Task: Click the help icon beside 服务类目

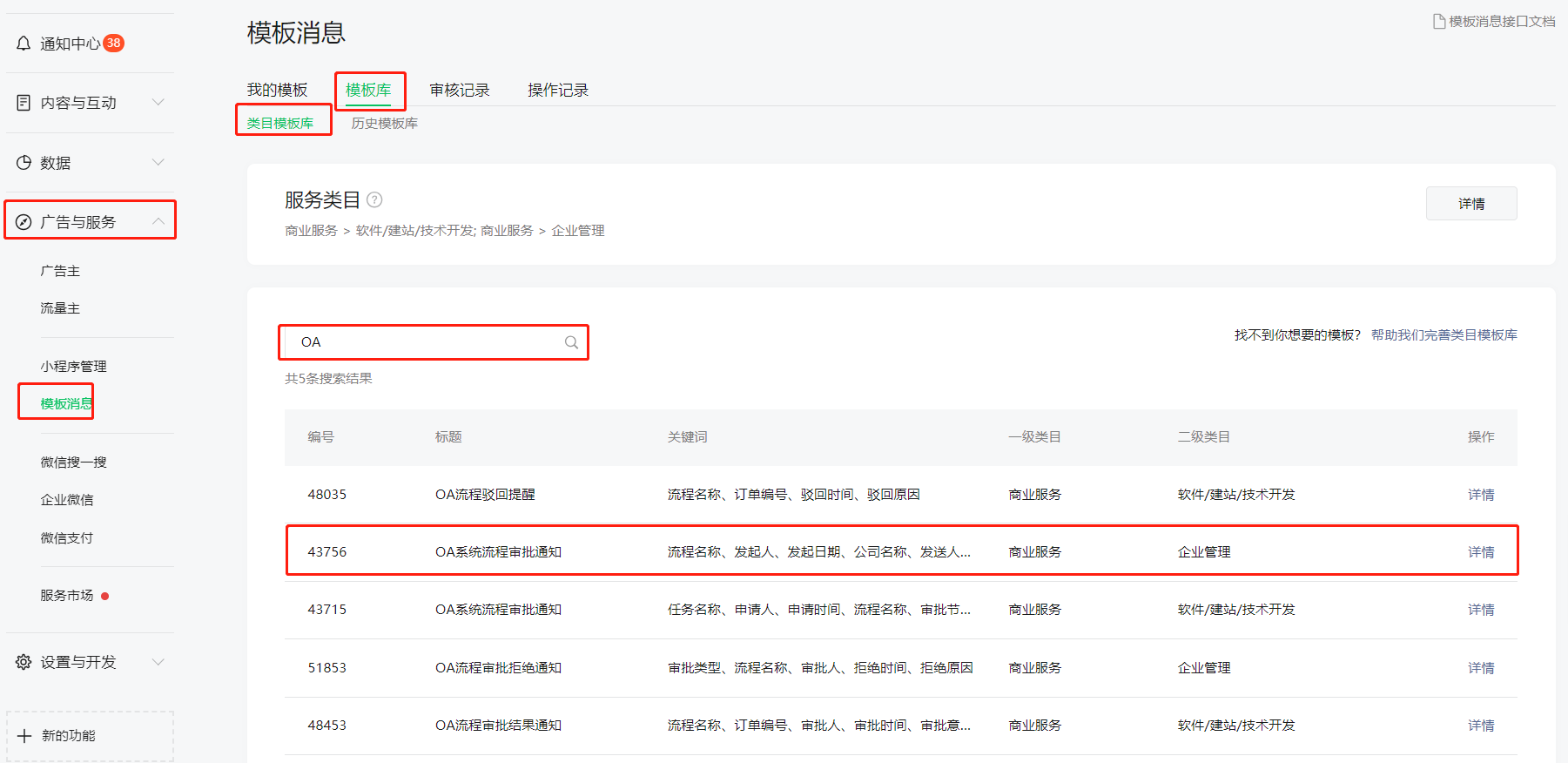Action: point(374,199)
